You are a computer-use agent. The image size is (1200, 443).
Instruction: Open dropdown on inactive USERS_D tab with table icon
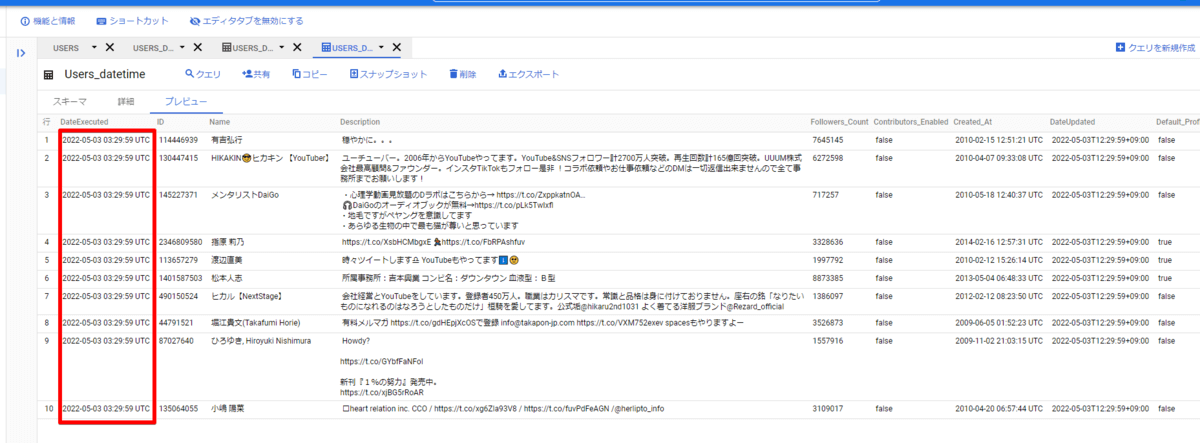click(283, 48)
